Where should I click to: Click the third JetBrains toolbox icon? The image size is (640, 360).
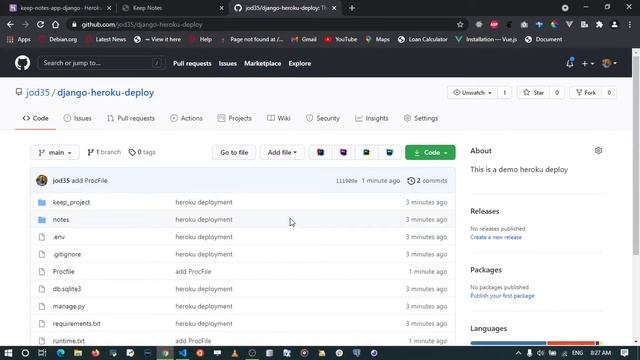[x=366, y=152]
